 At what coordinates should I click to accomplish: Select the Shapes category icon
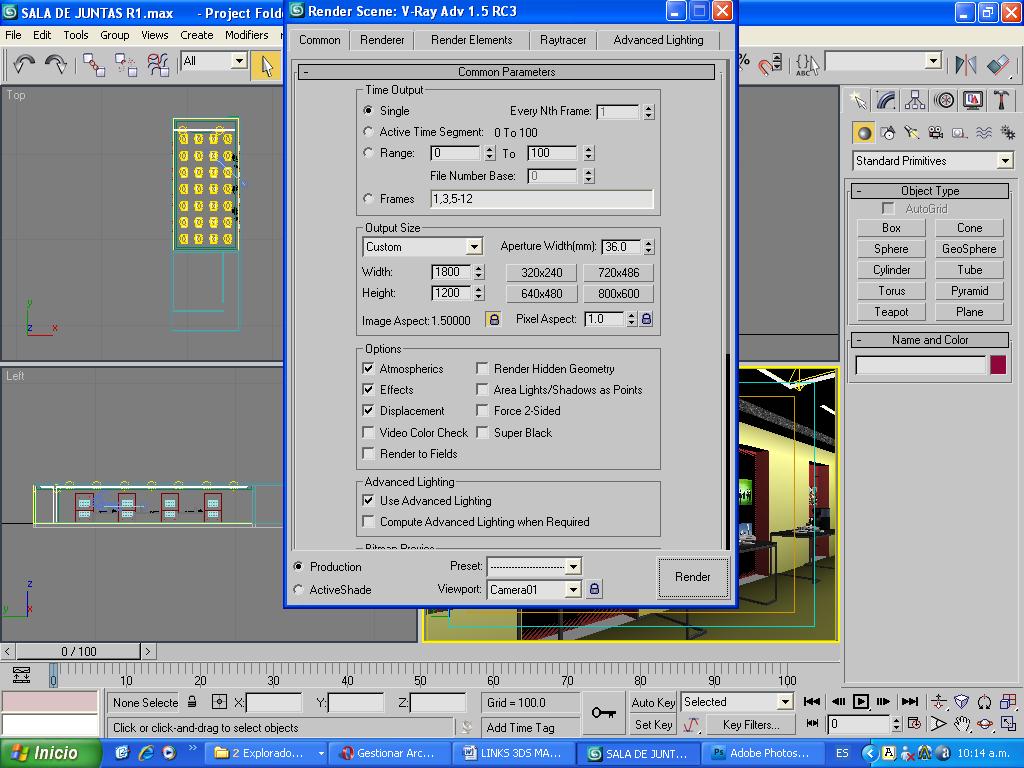tap(888, 133)
